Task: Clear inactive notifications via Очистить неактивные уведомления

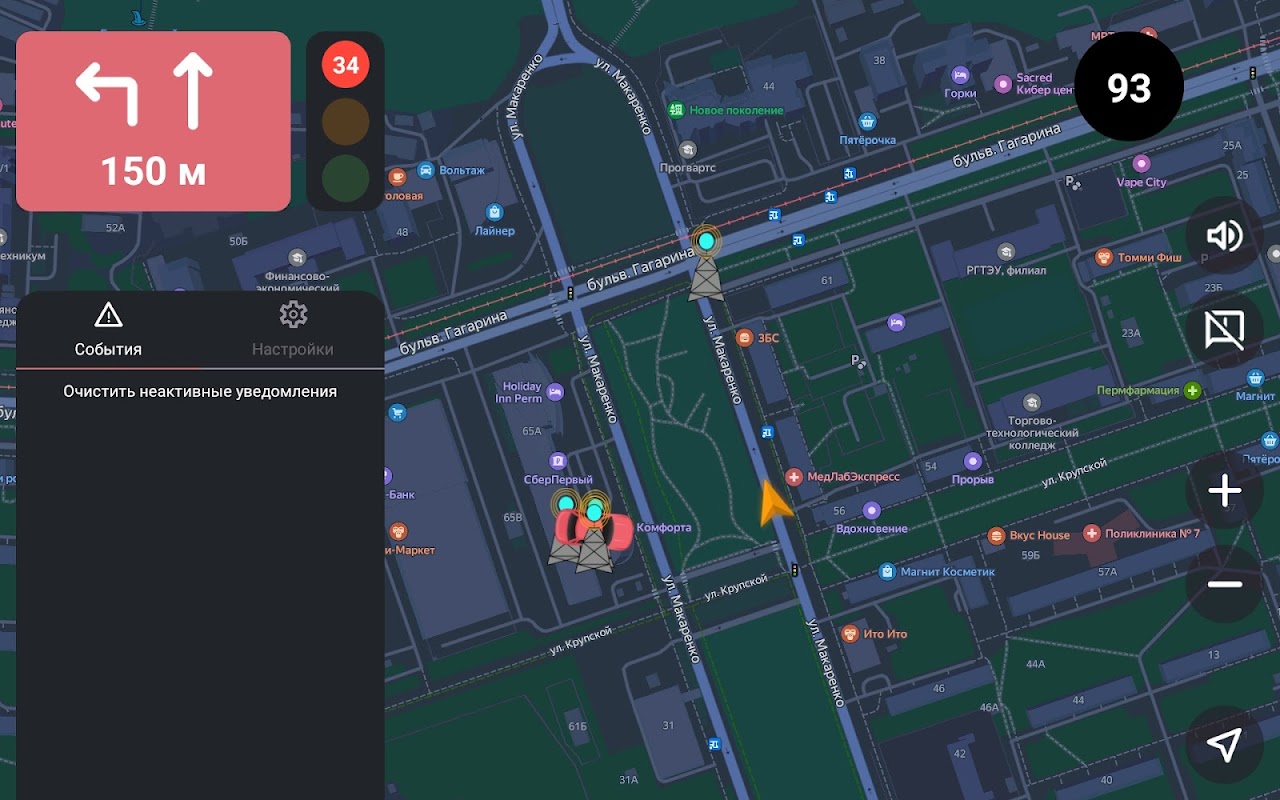Action: (200, 392)
